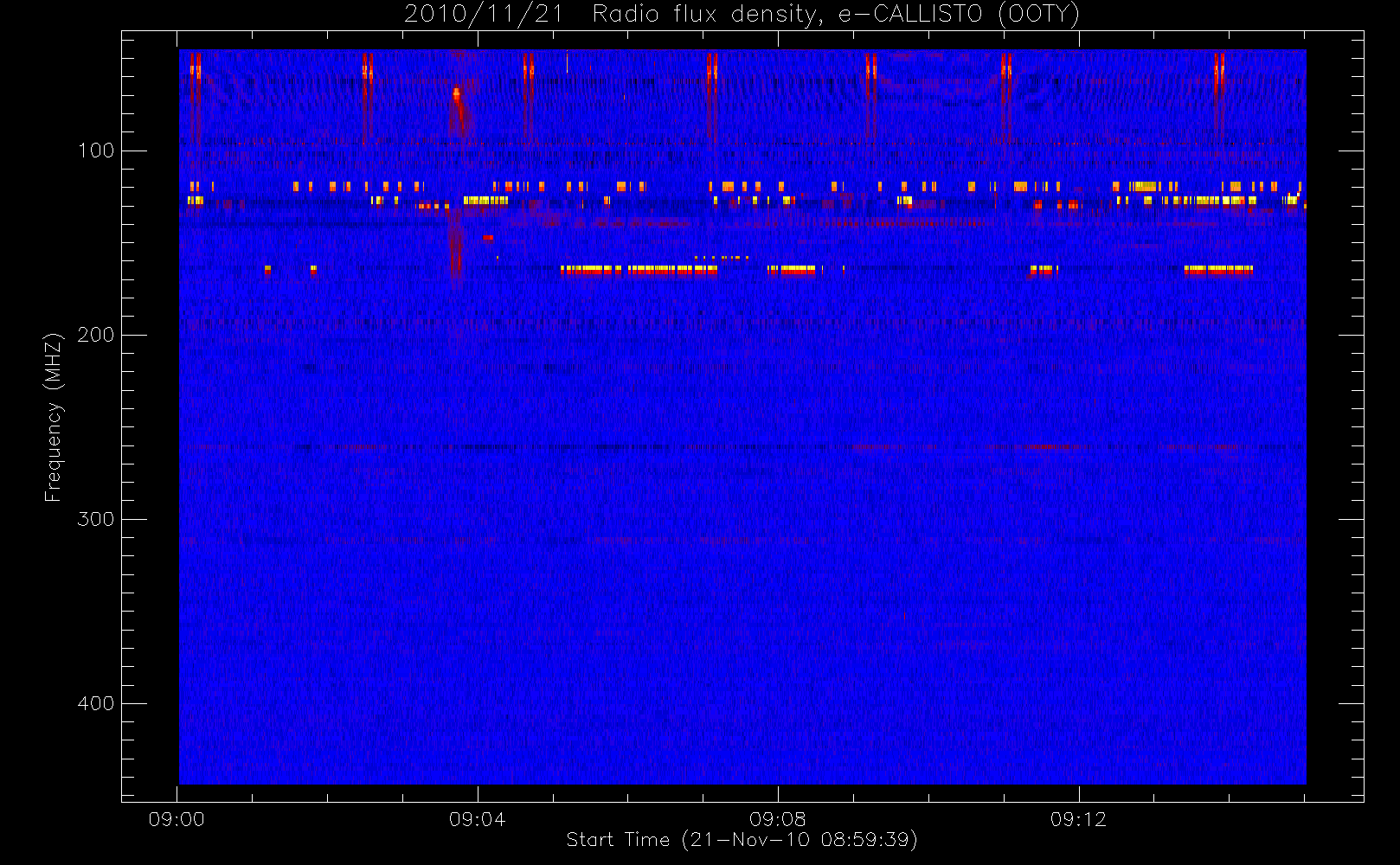
Task: Select the 400 MHz axis tick label
Action: pos(96,703)
